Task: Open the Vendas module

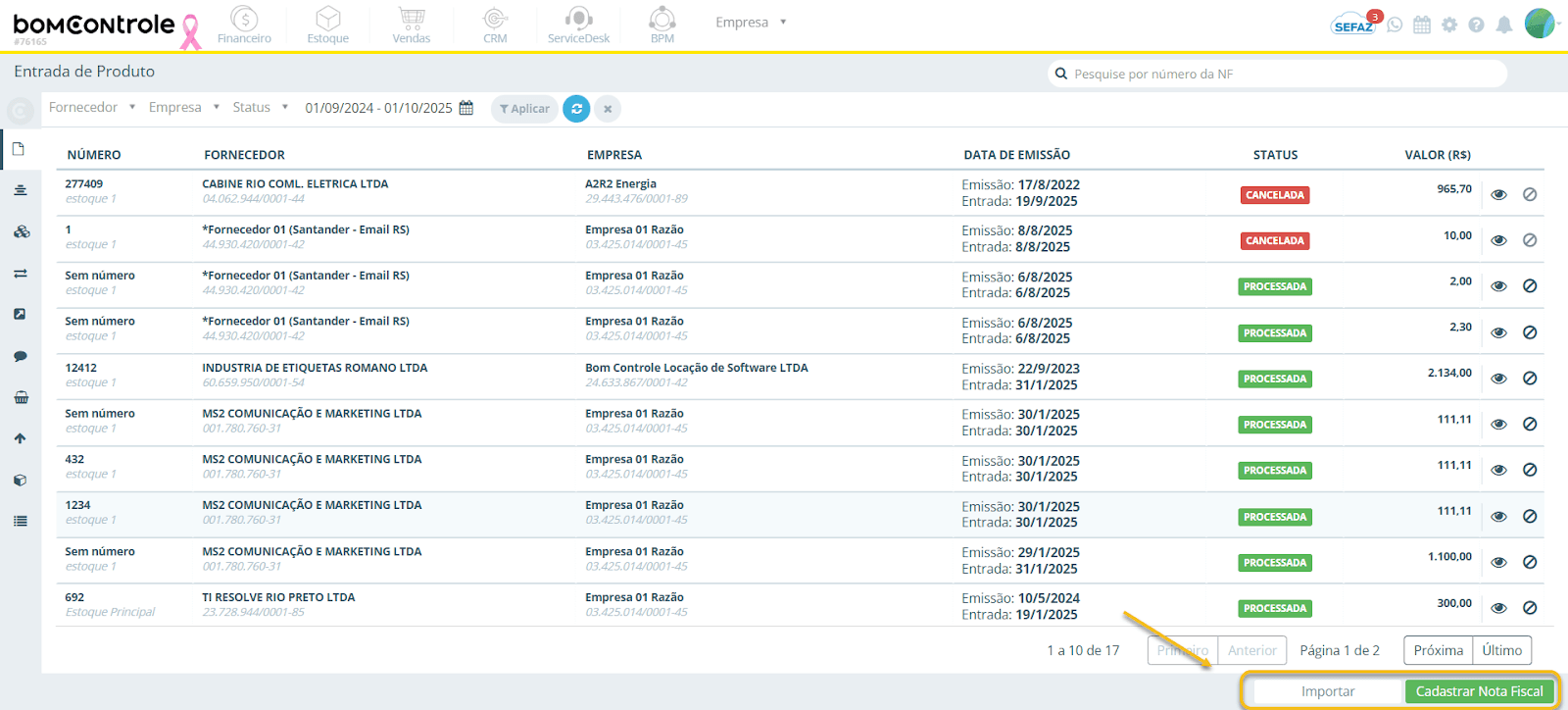Action: pyautogui.click(x=412, y=25)
